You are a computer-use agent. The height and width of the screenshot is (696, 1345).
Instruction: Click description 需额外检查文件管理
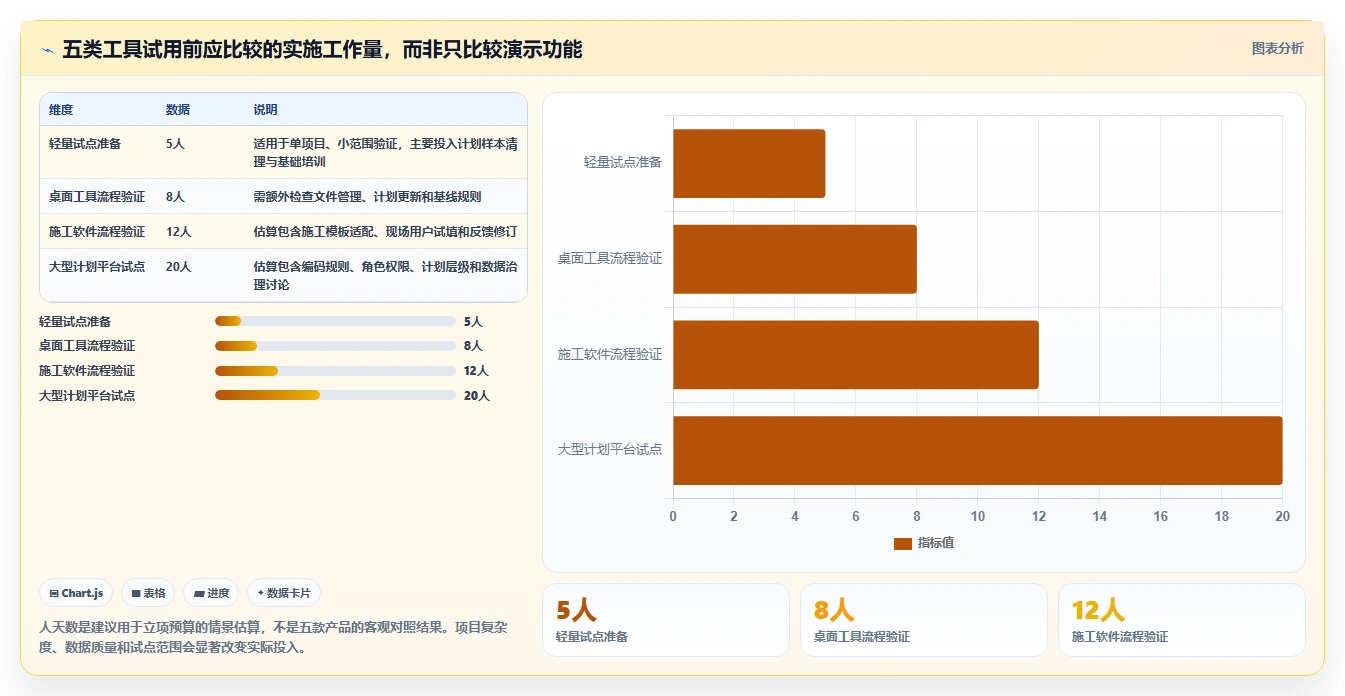(367, 196)
